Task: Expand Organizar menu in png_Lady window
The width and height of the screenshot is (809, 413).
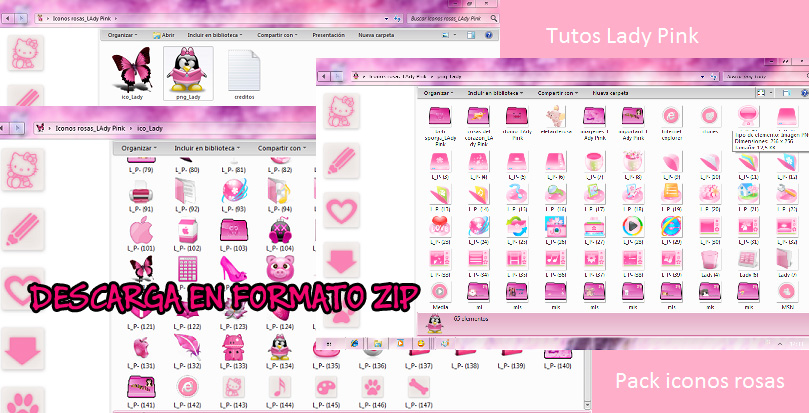Action: (x=438, y=93)
